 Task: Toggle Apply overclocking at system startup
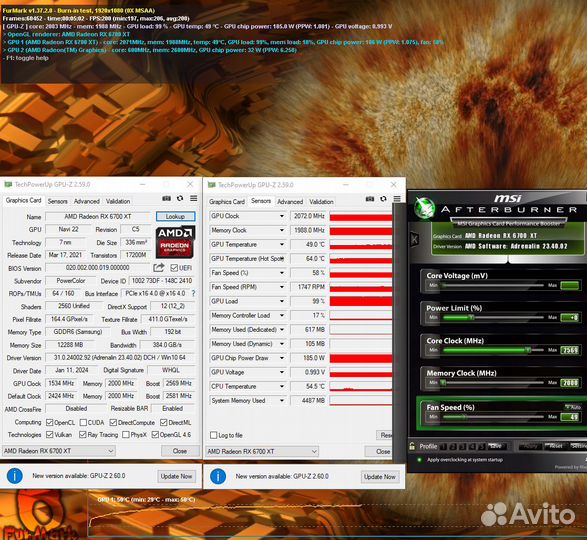click(419, 459)
